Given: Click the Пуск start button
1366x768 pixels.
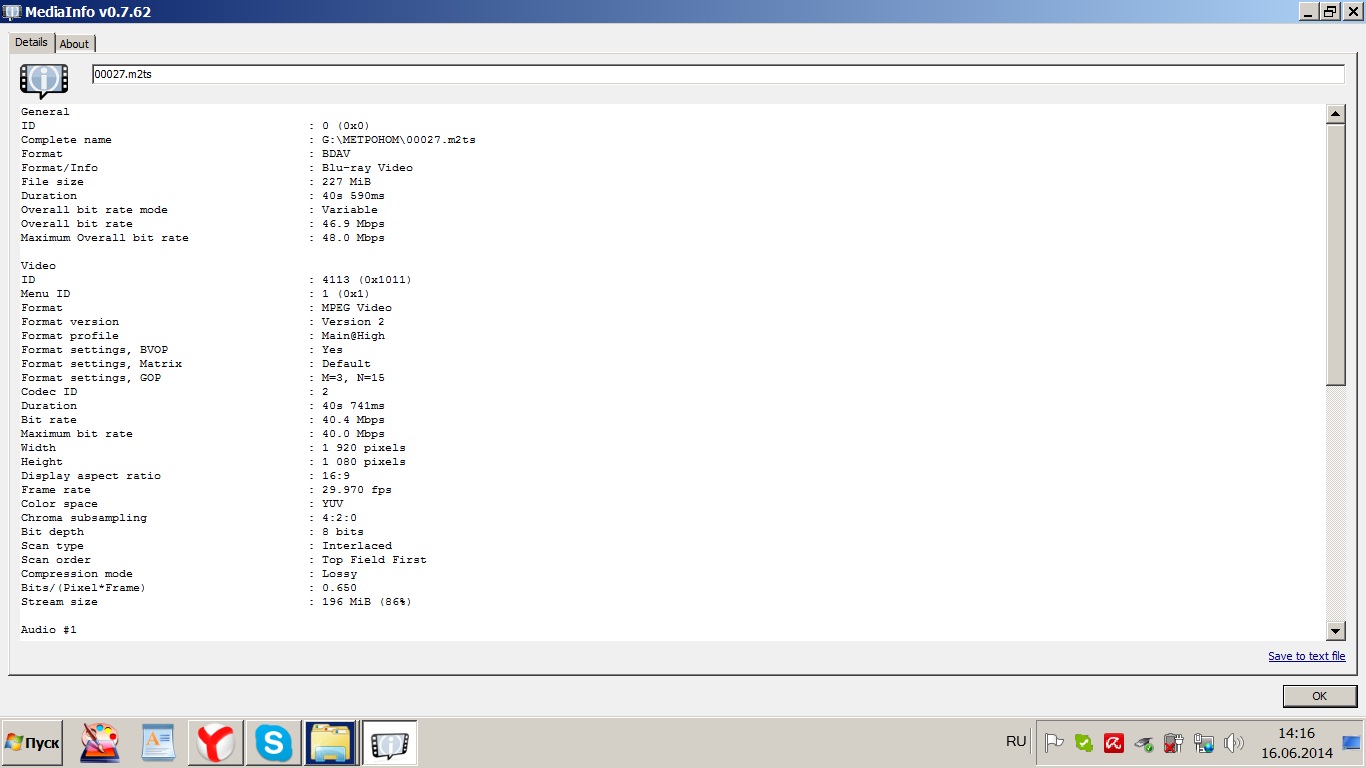Looking at the screenshot, I should (x=32, y=743).
